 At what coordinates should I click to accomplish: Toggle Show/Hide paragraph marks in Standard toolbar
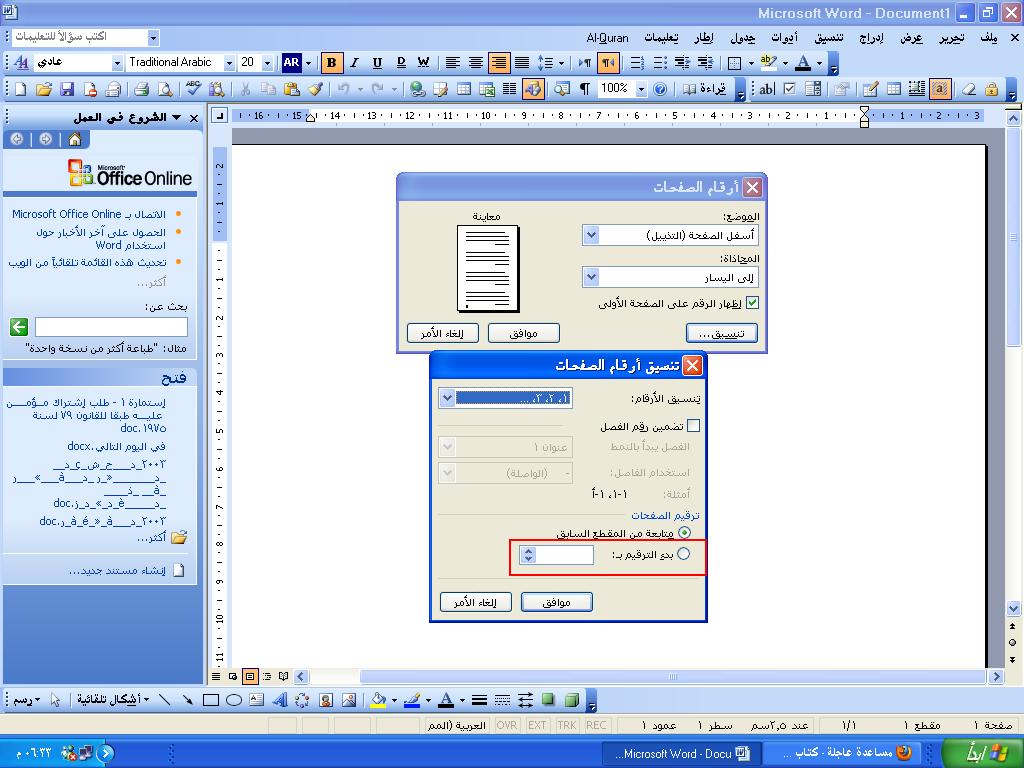coord(585,89)
